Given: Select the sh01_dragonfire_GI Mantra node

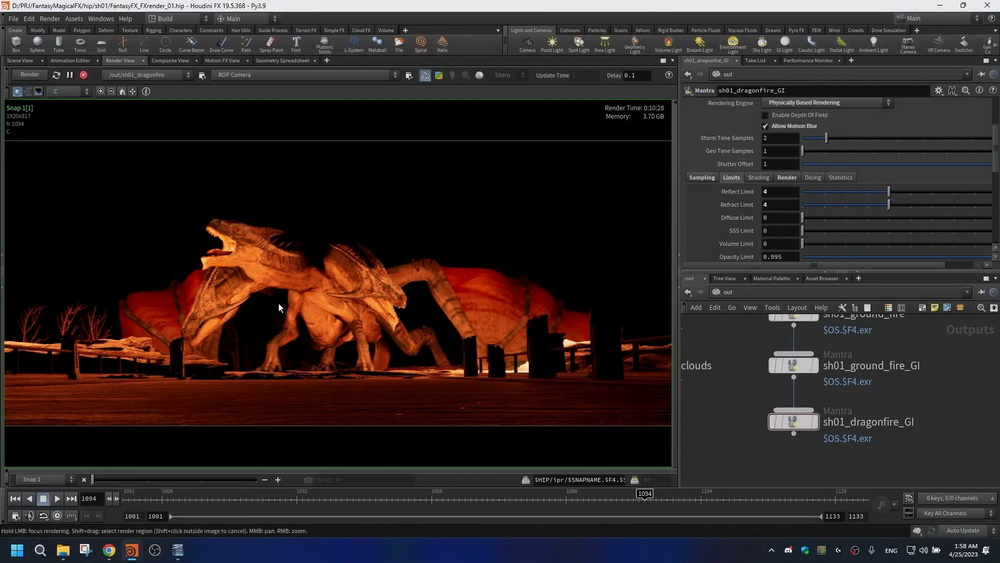Looking at the screenshot, I should 793,421.
